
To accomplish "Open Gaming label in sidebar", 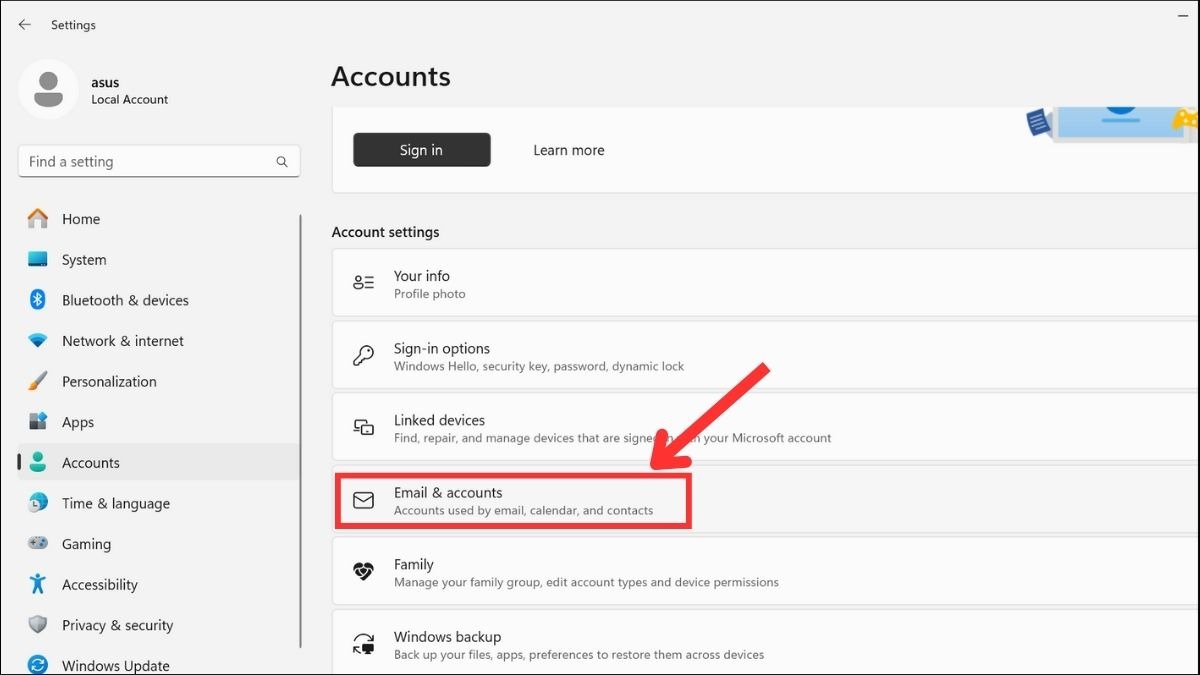I will [86, 544].
